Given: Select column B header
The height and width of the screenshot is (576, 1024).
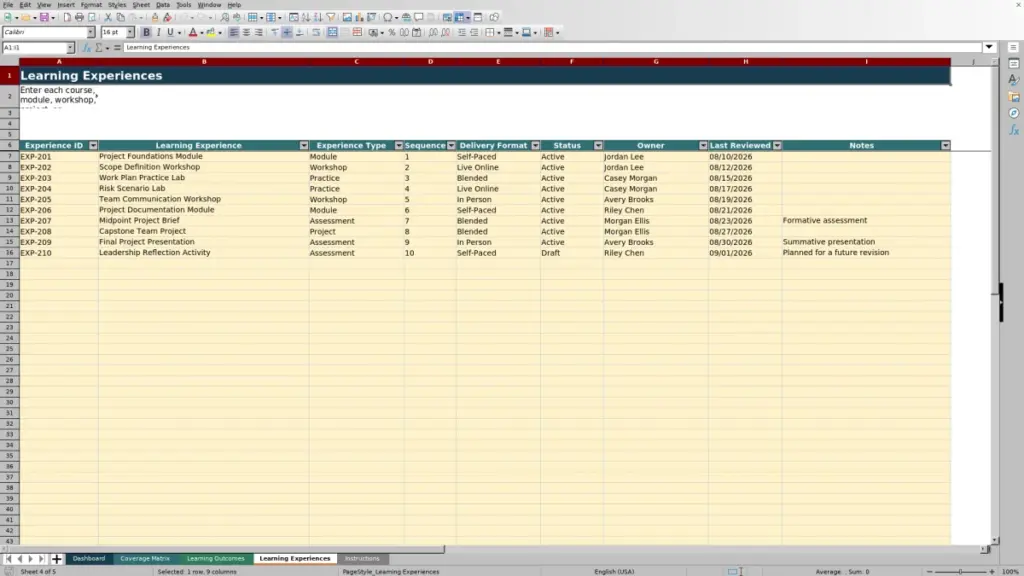Looking at the screenshot, I should 204,61.
